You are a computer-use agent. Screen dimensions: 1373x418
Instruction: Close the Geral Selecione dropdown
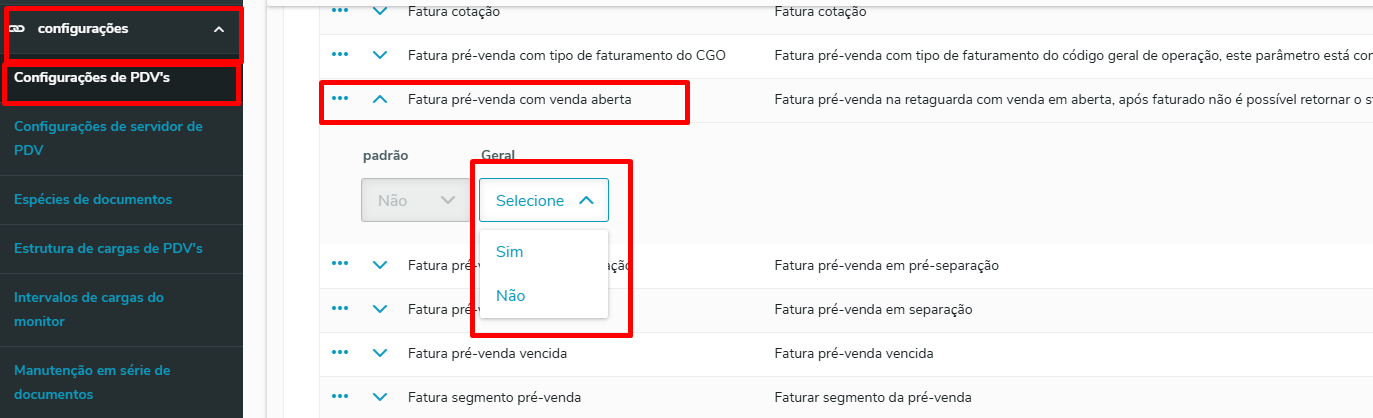click(x=544, y=200)
